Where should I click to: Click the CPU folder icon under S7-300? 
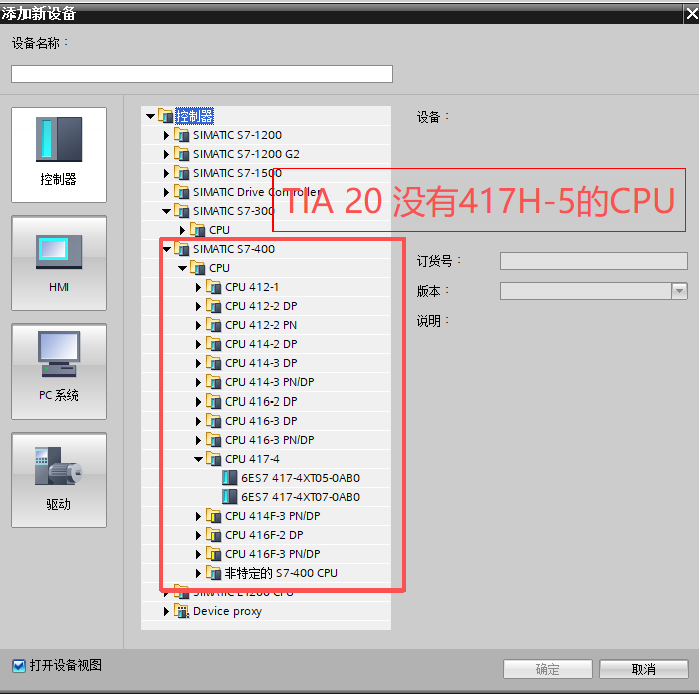197,230
